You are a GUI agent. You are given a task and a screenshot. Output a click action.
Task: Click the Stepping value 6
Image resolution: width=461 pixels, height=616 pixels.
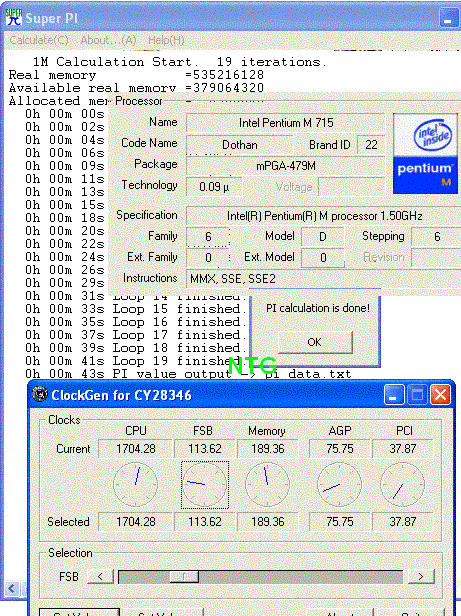coord(436,236)
